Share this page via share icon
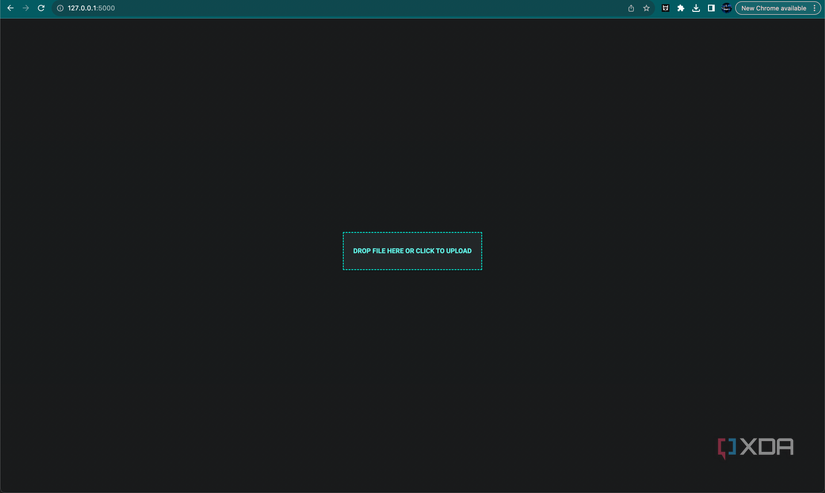The image size is (825, 493). [x=631, y=8]
